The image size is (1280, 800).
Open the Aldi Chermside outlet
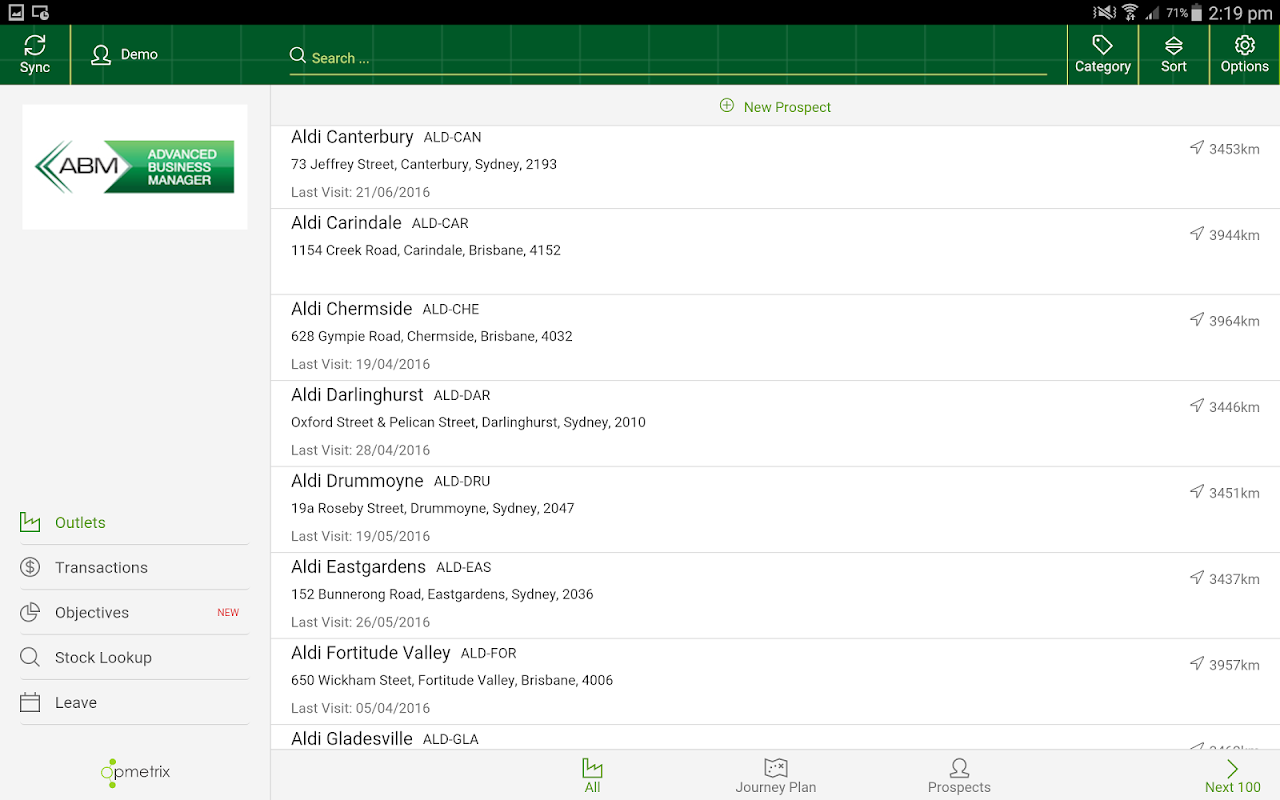[x=775, y=338]
